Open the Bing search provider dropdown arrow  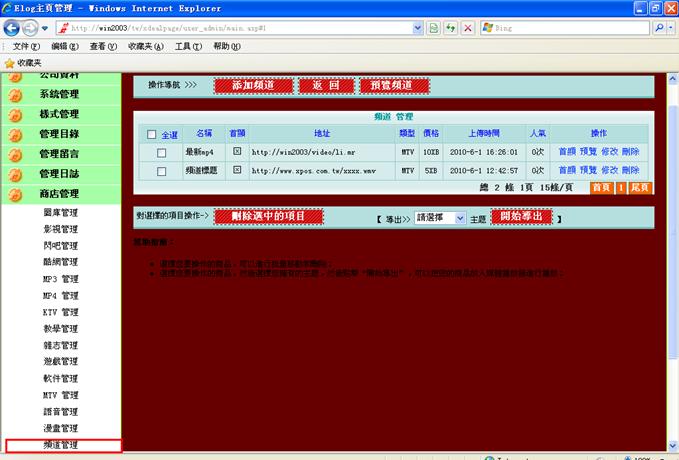(664, 28)
